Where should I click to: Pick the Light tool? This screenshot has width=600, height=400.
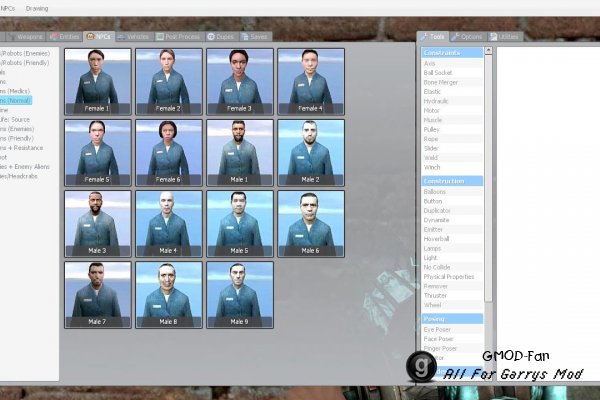tap(452, 258)
